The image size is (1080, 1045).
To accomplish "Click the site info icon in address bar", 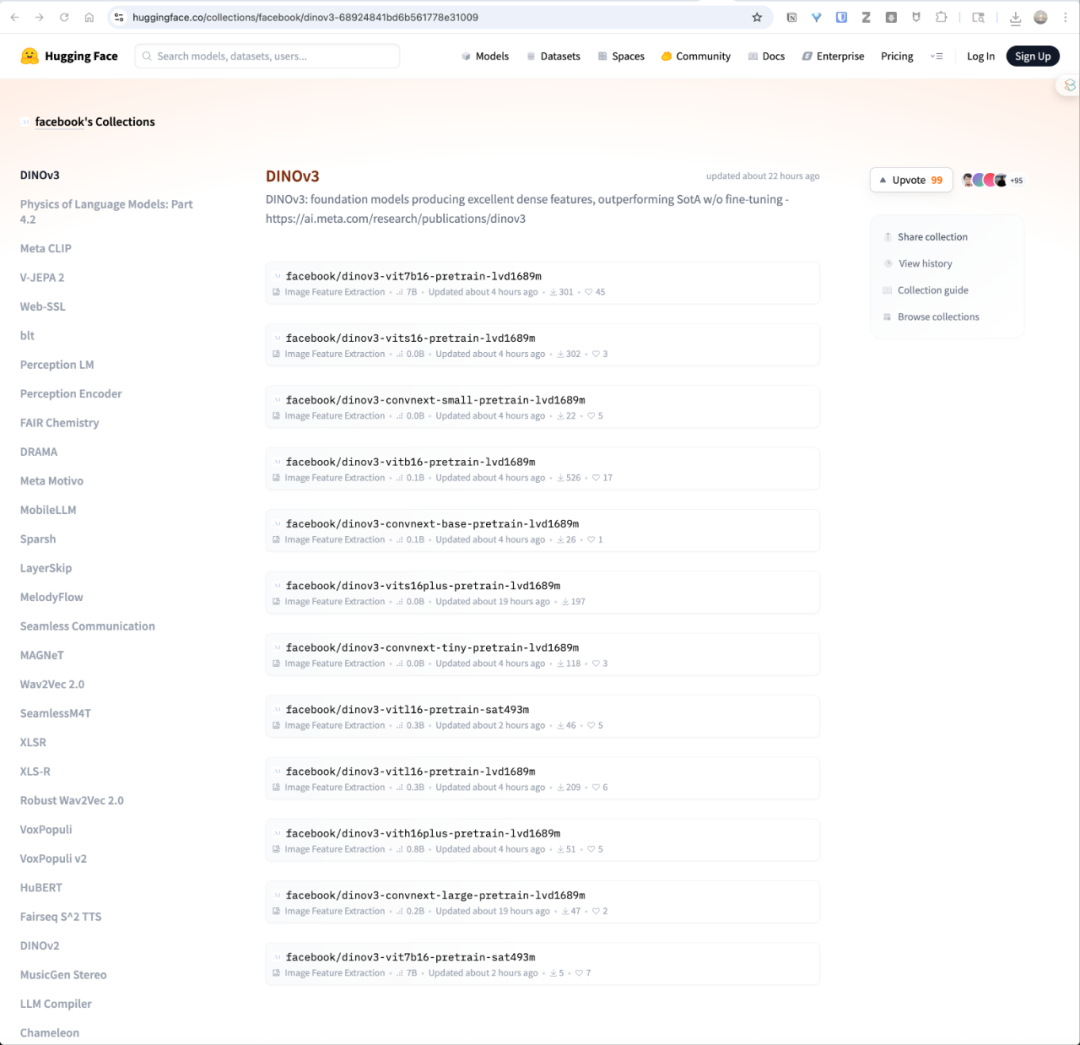I will [x=119, y=17].
